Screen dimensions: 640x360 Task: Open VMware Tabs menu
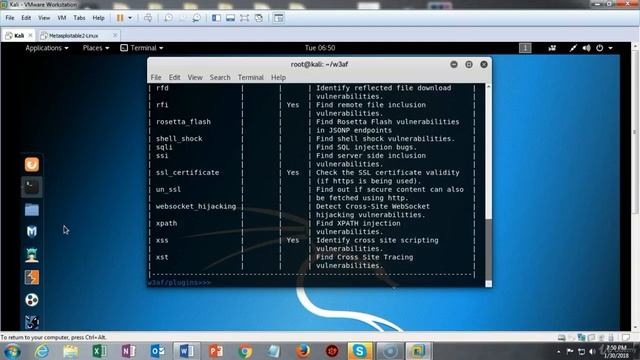[79, 18]
